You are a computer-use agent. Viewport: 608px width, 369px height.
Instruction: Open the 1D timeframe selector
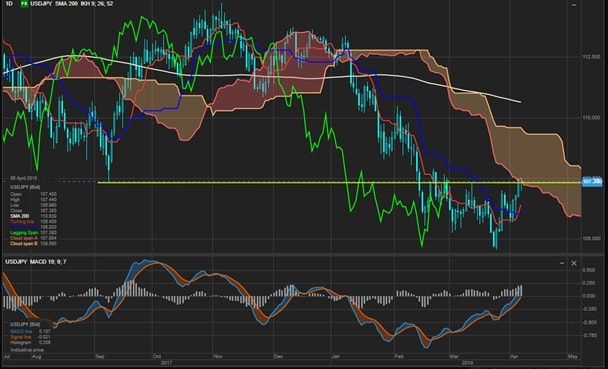tap(9, 4)
